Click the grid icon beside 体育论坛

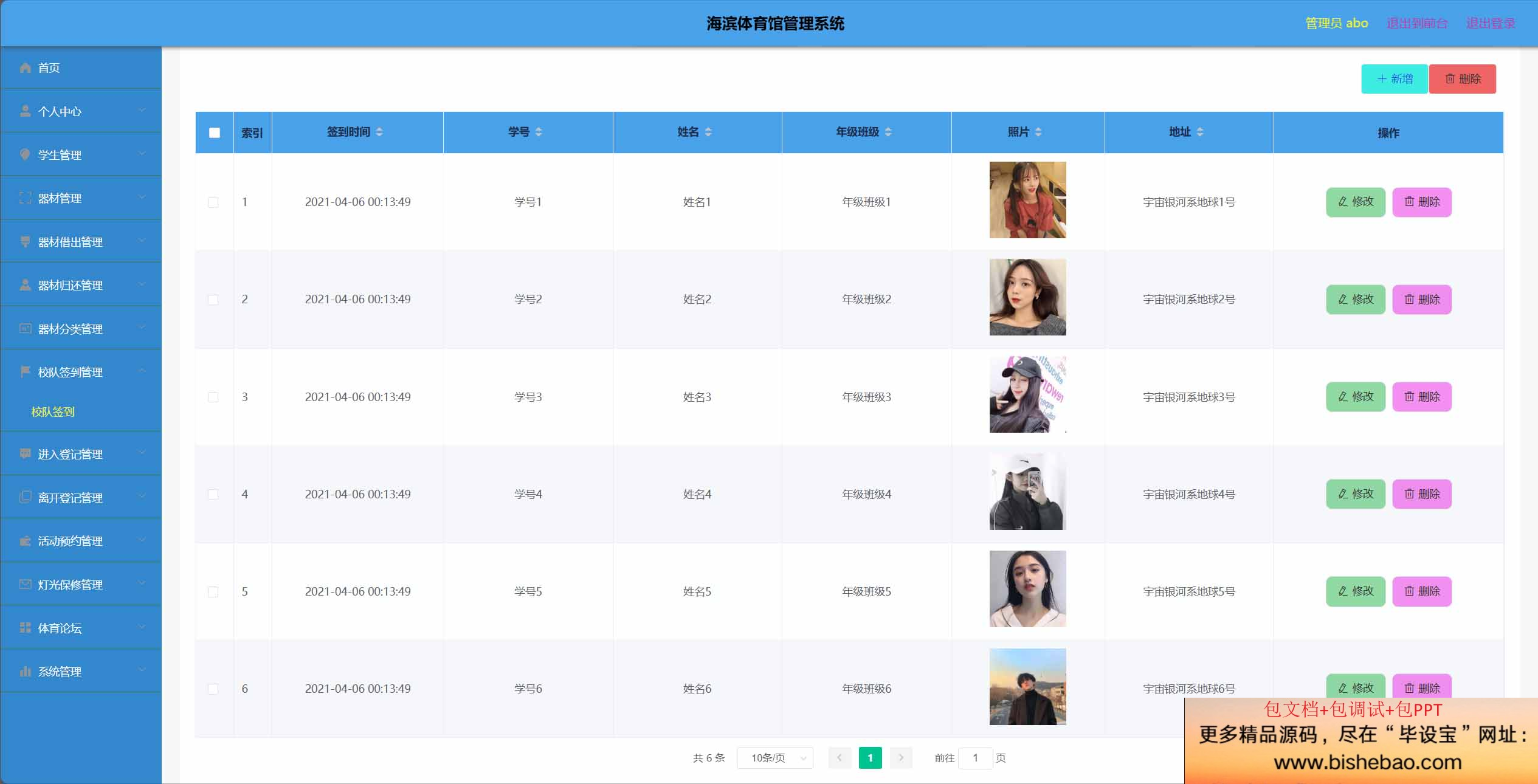(25, 627)
